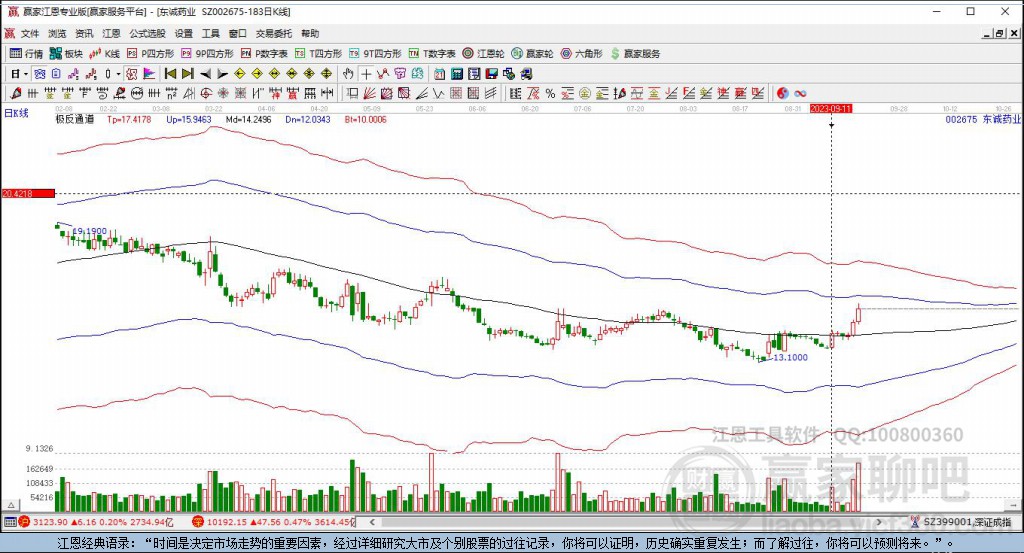Screen dimensions: 1024x553
Task: Click the SZ399001 深证成指 status entry
Action: (961, 522)
